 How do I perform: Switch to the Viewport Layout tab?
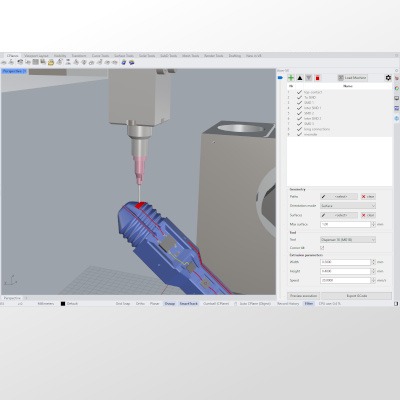point(36,56)
